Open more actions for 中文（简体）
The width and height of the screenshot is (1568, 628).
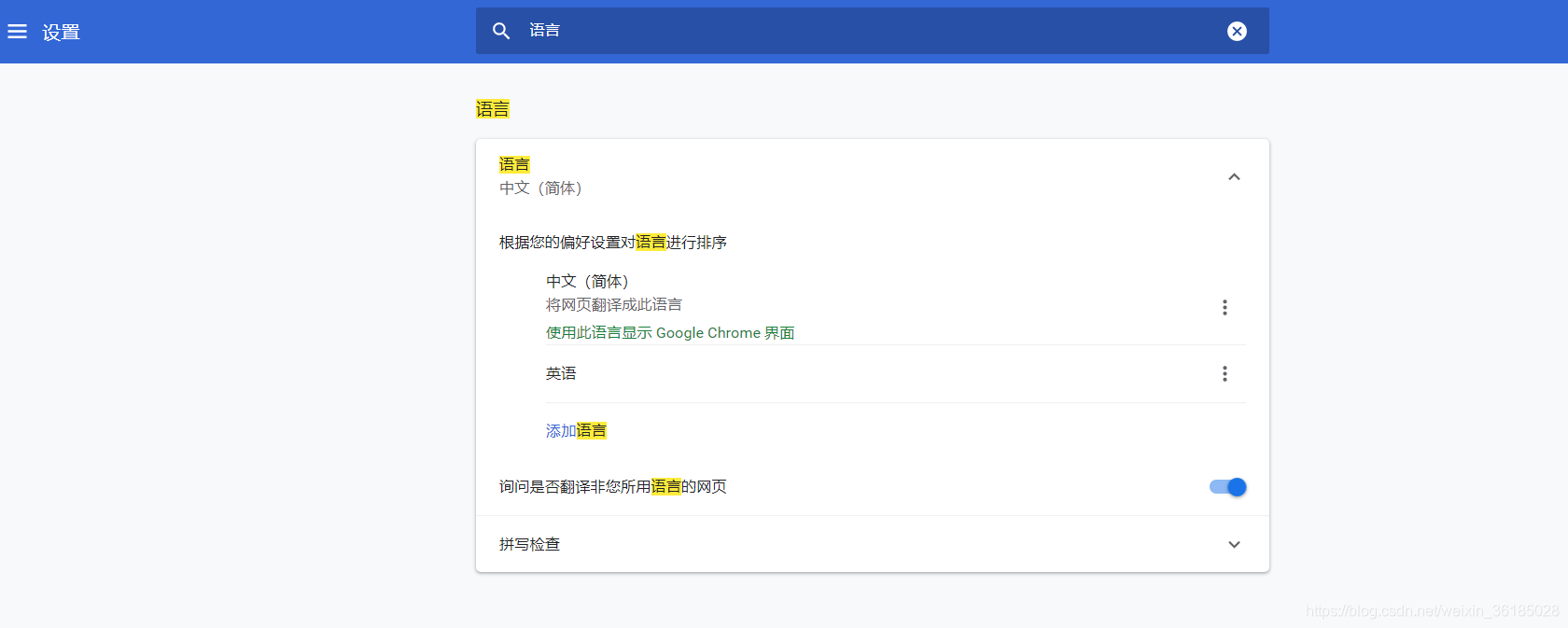pos(1225,307)
